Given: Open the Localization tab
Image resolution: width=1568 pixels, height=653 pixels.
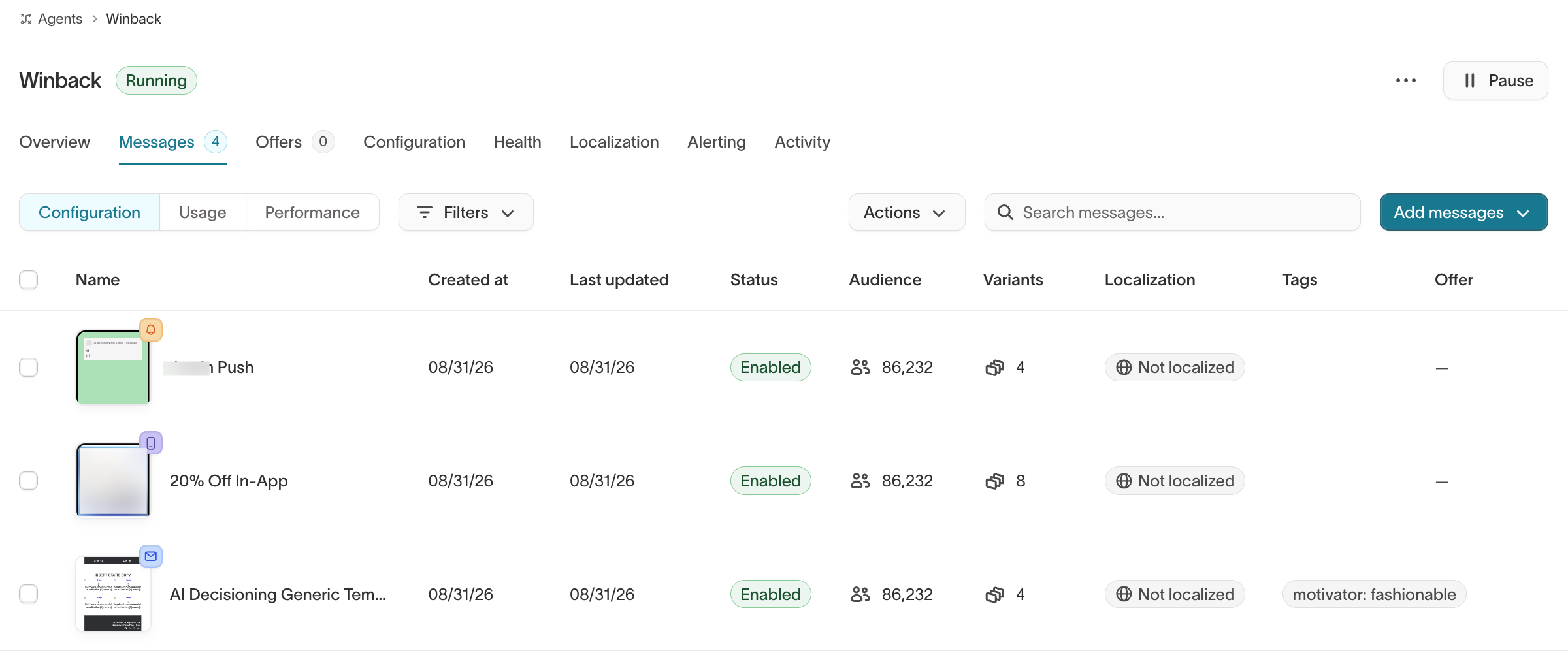Looking at the screenshot, I should (614, 142).
